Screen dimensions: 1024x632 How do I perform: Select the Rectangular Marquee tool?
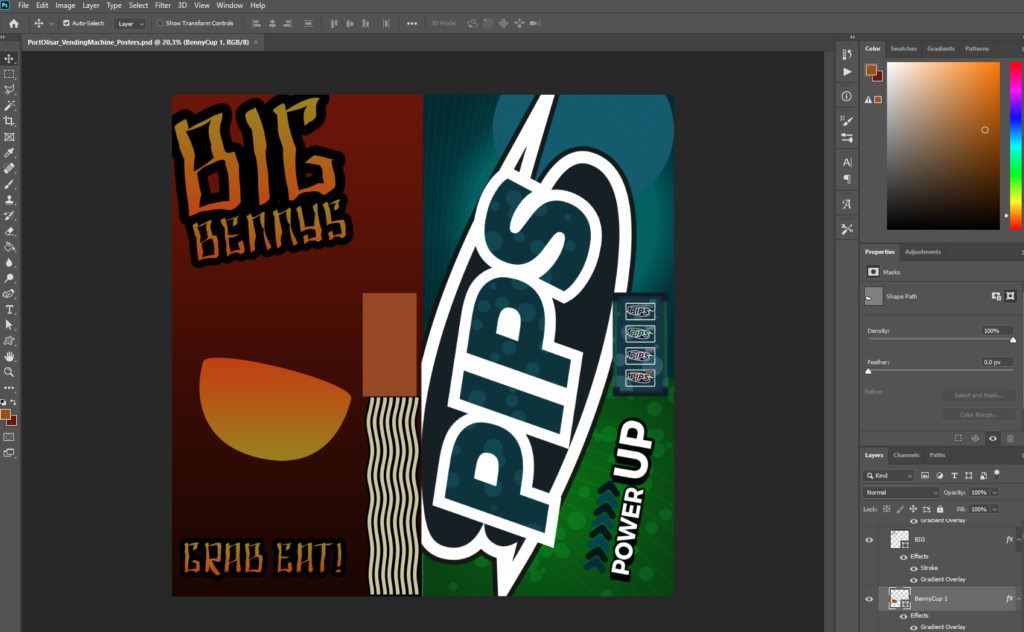point(9,74)
